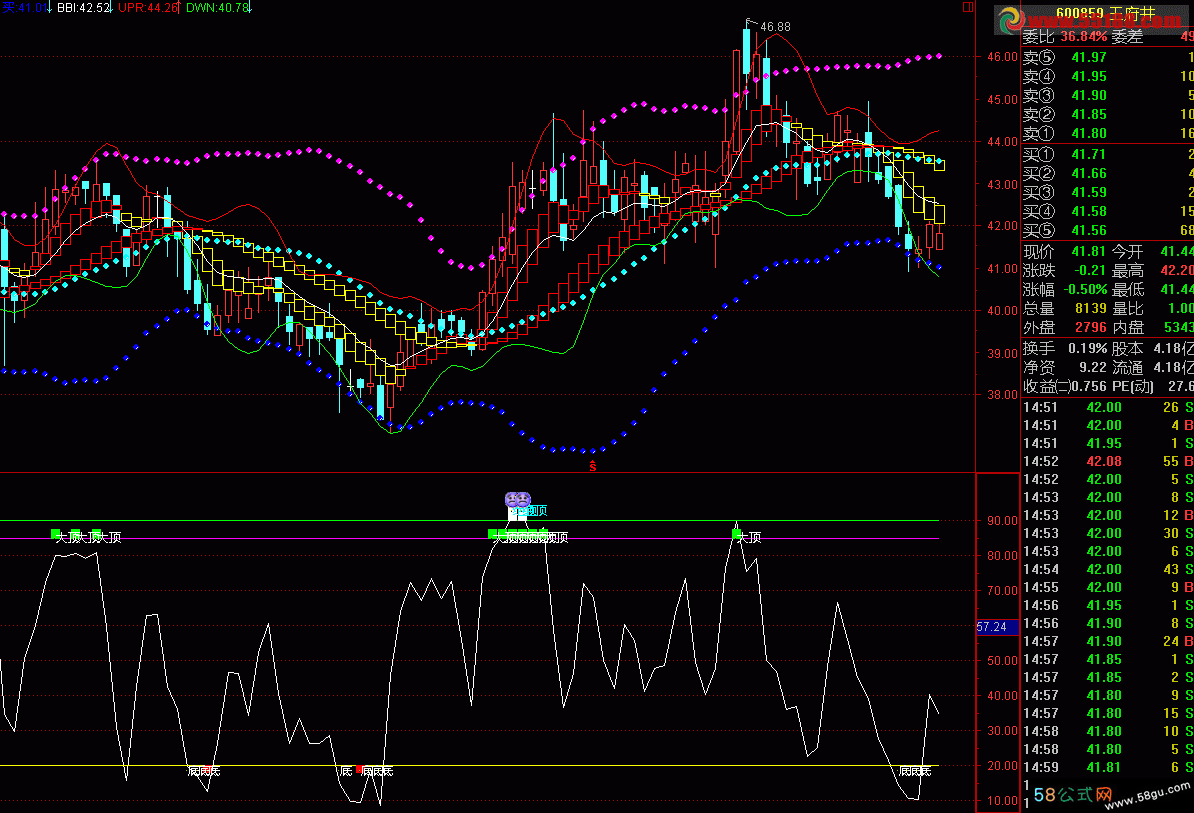Click the UPR:44.26 indicator value
The height and width of the screenshot is (813, 1194).
coord(148,8)
